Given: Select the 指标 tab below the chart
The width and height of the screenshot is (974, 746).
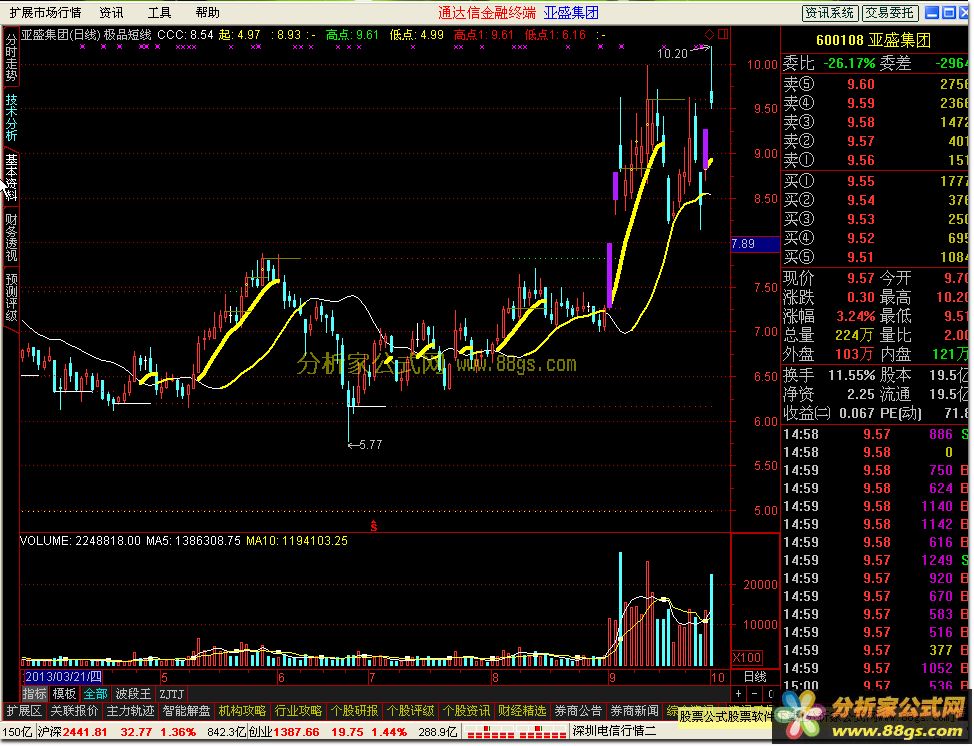Looking at the screenshot, I should click(x=35, y=694).
